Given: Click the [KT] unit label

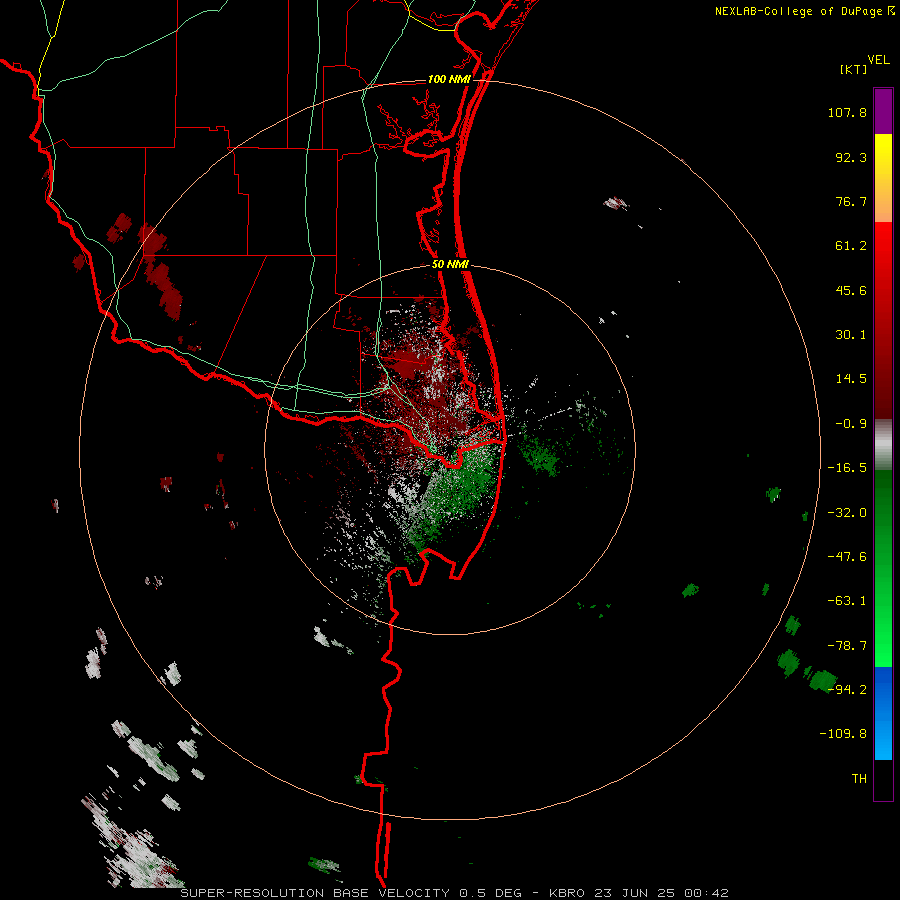Looking at the screenshot, I should tap(854, 69).
